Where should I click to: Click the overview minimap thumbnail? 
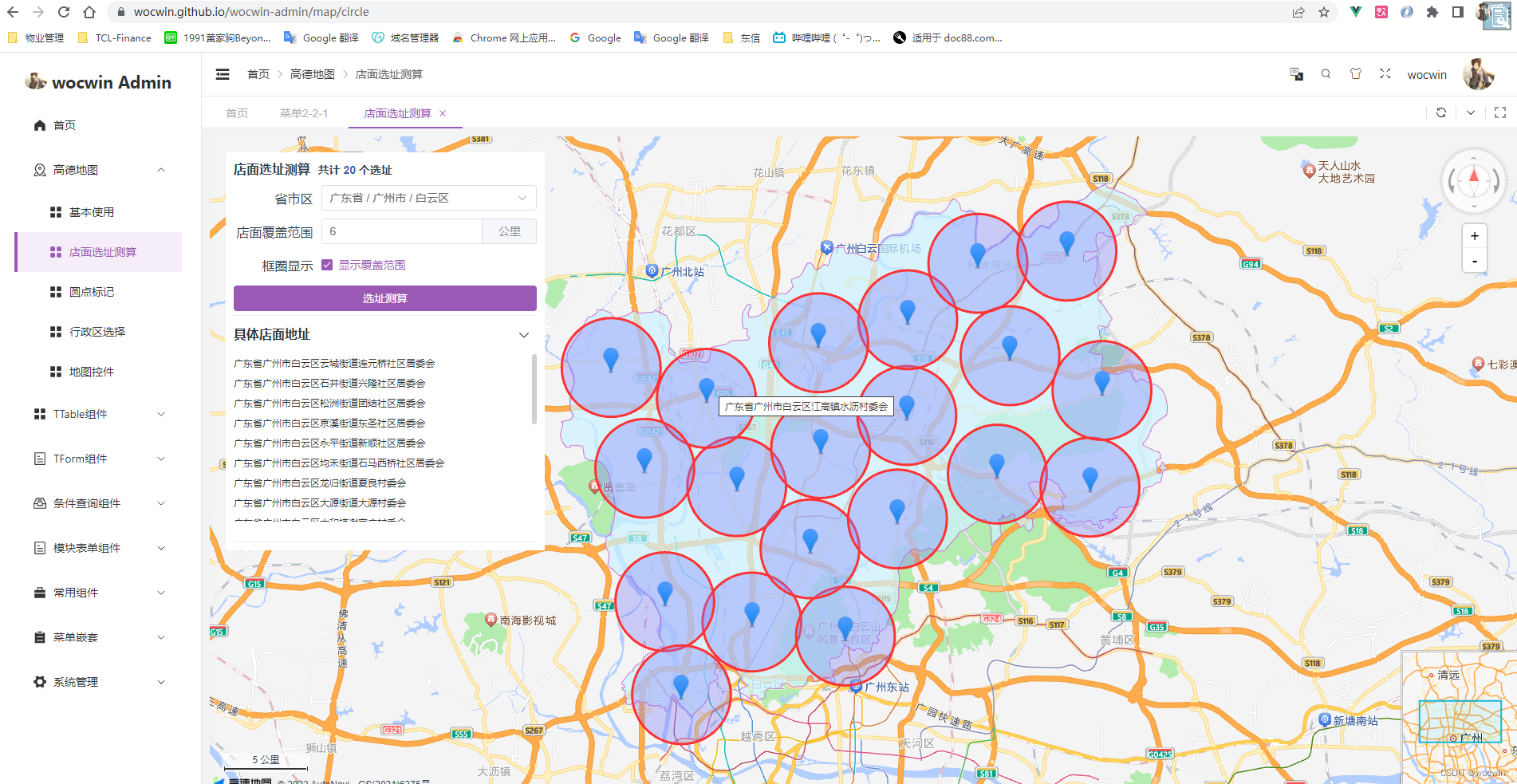1459,716
